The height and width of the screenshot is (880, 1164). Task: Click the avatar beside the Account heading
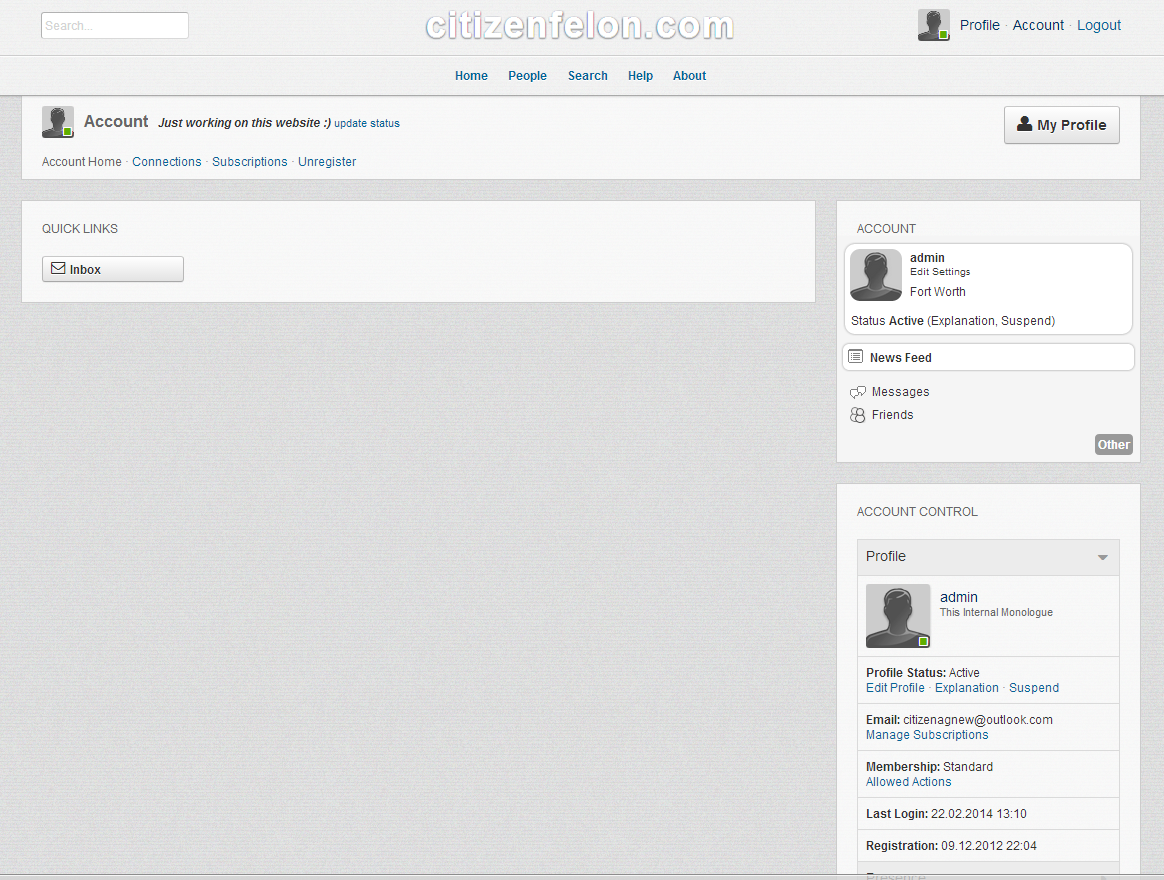[57, 122]
